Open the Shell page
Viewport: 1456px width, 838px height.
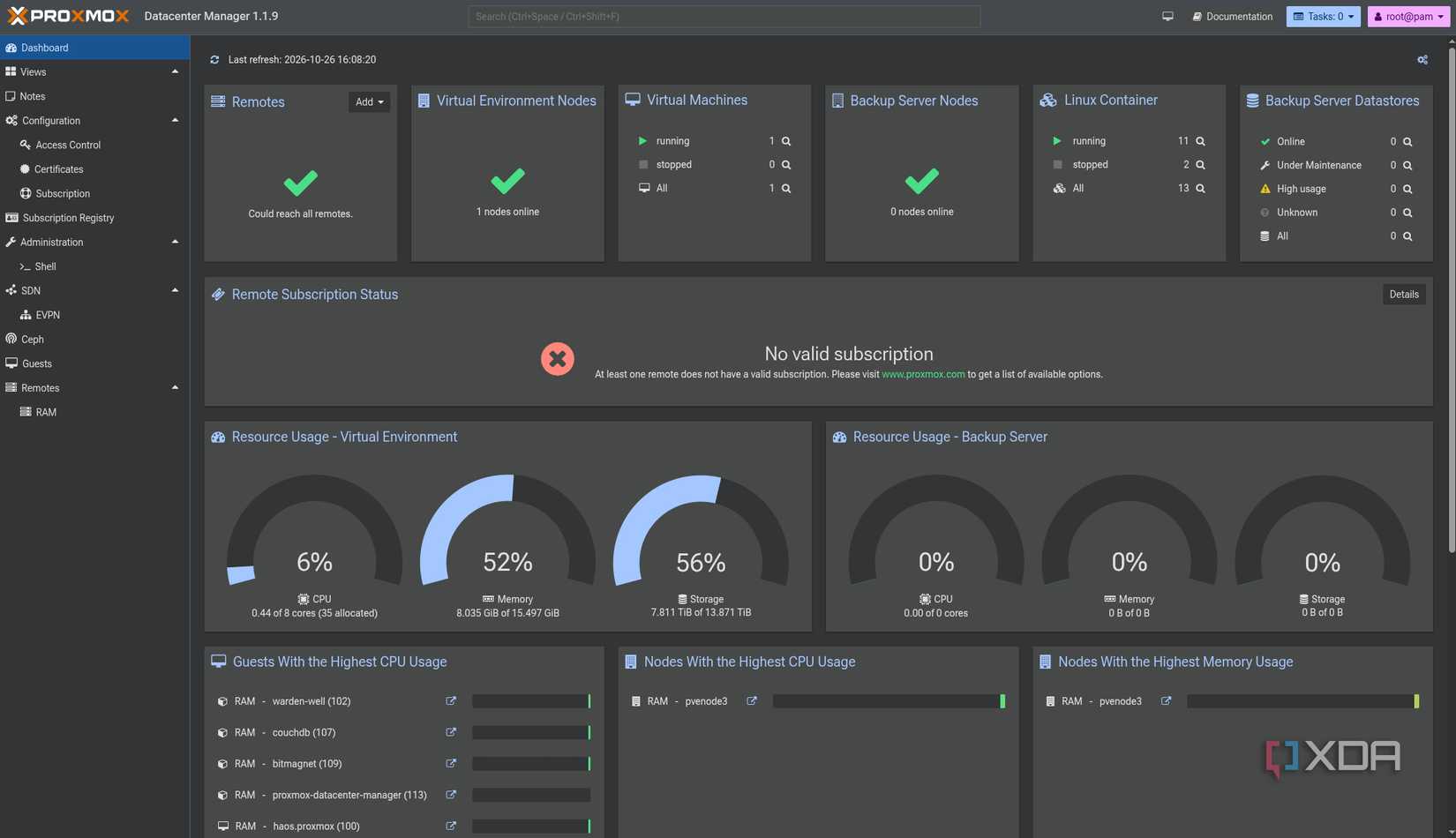click(95, 266)
